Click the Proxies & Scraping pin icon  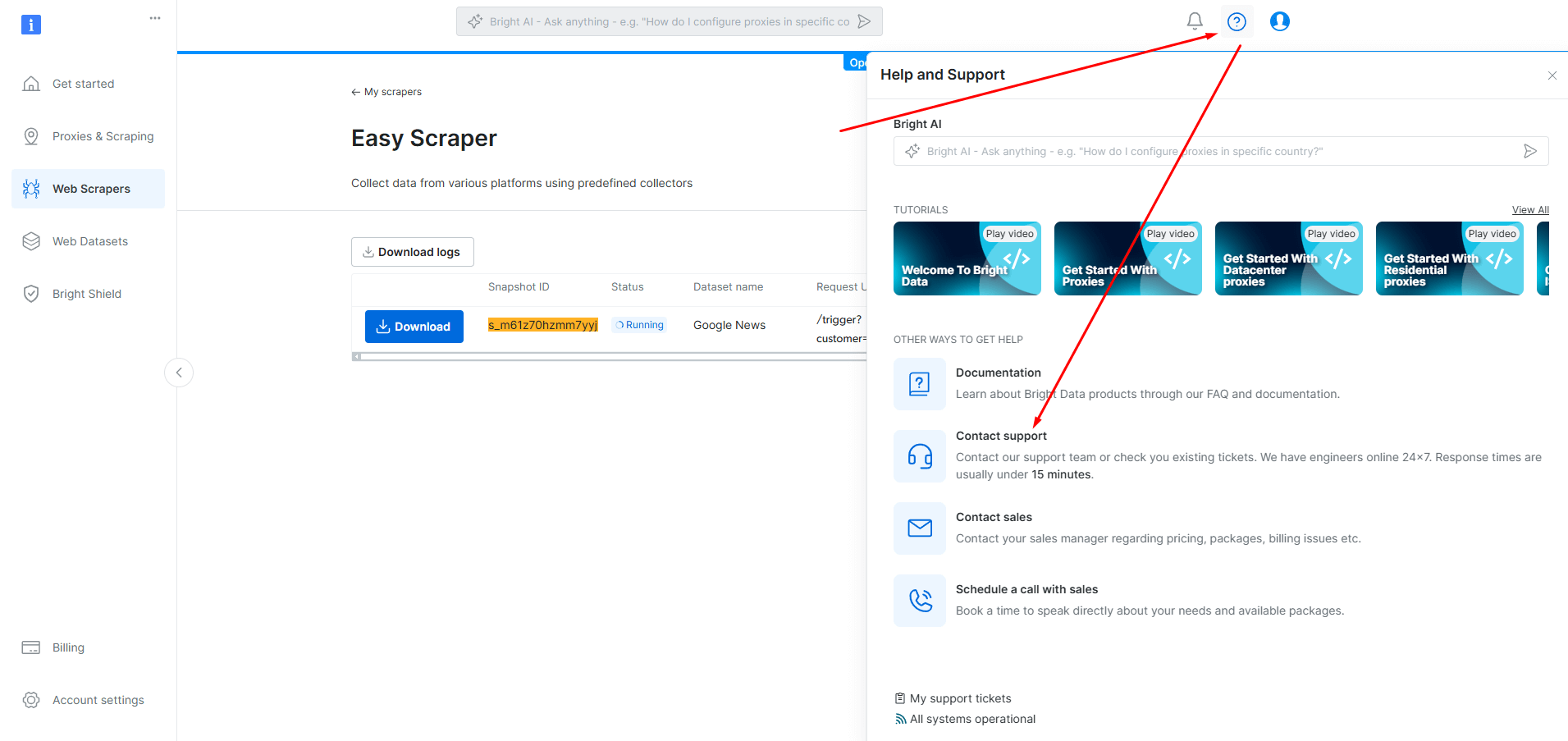(x=31, y=136)
